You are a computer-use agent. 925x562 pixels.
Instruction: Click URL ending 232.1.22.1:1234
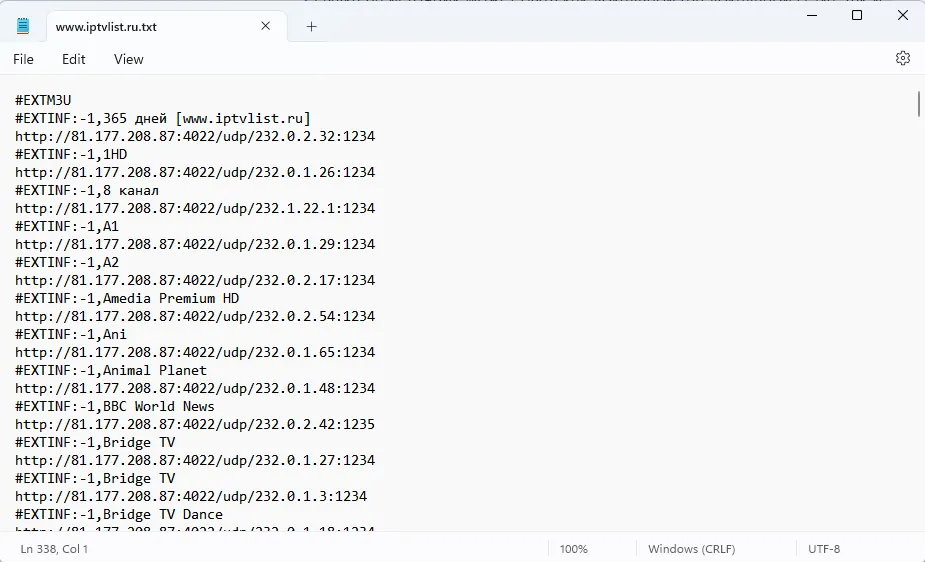pos(195,208)
